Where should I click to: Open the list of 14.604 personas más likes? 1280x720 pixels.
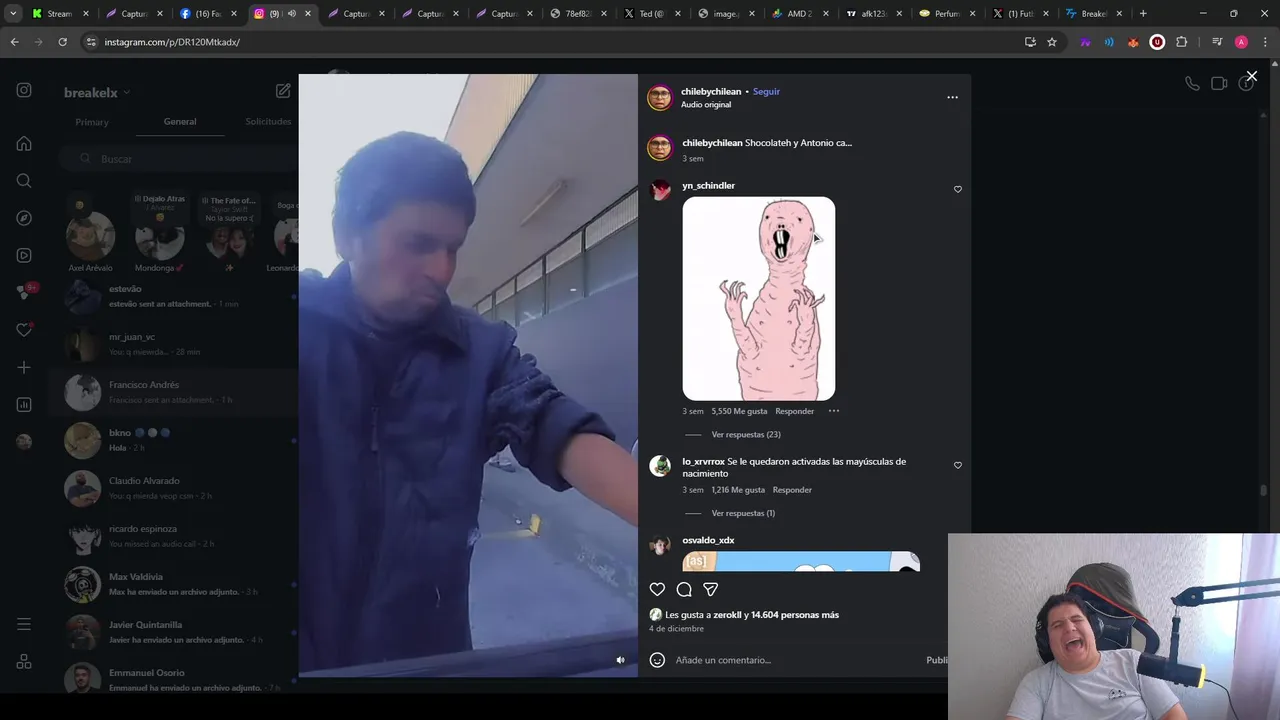coord(795,615)
